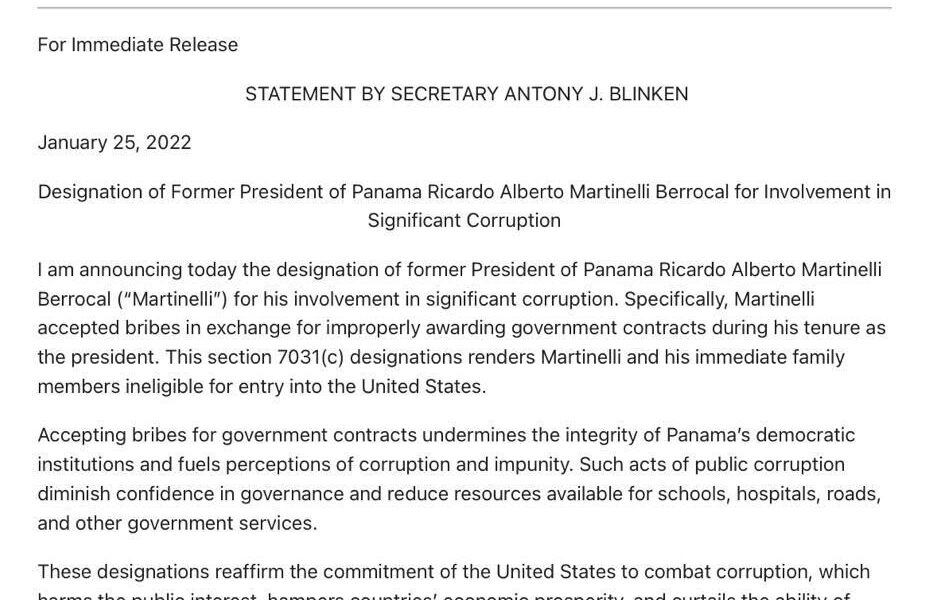The height and width of the screenshot is (600, 930).
Task: Click the date 'January 25, 2022'
Action: coord(114,143)
